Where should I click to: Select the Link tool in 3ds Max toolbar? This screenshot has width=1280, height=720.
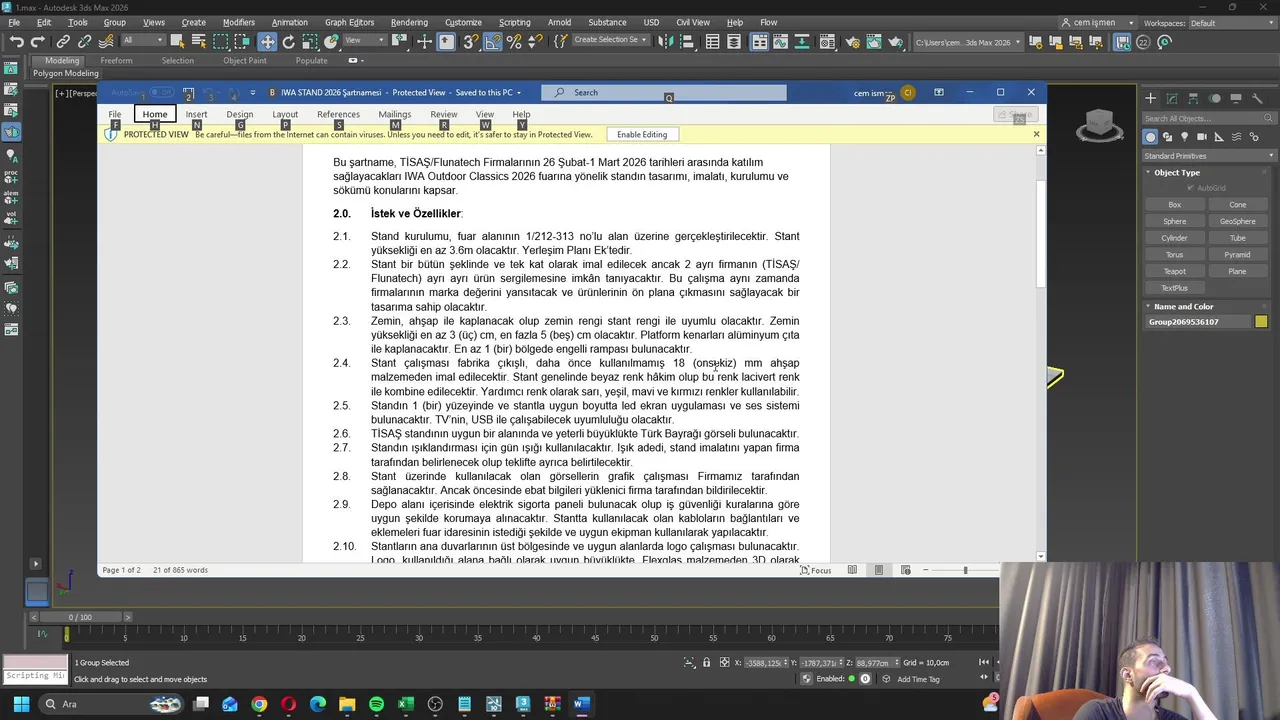click(63, 42)
